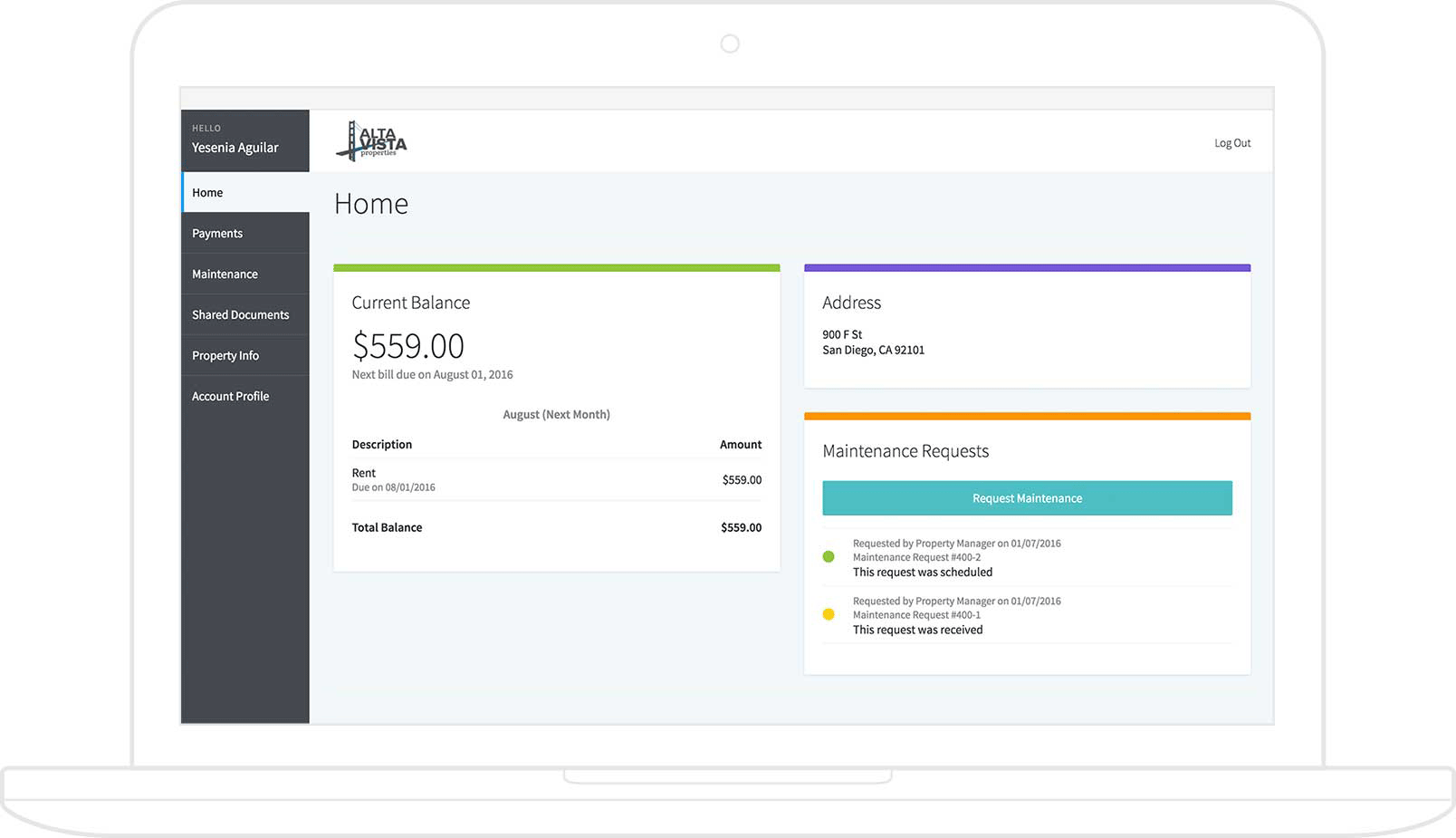
Task: Click the 900 F St address text
Action: [842, 334]
